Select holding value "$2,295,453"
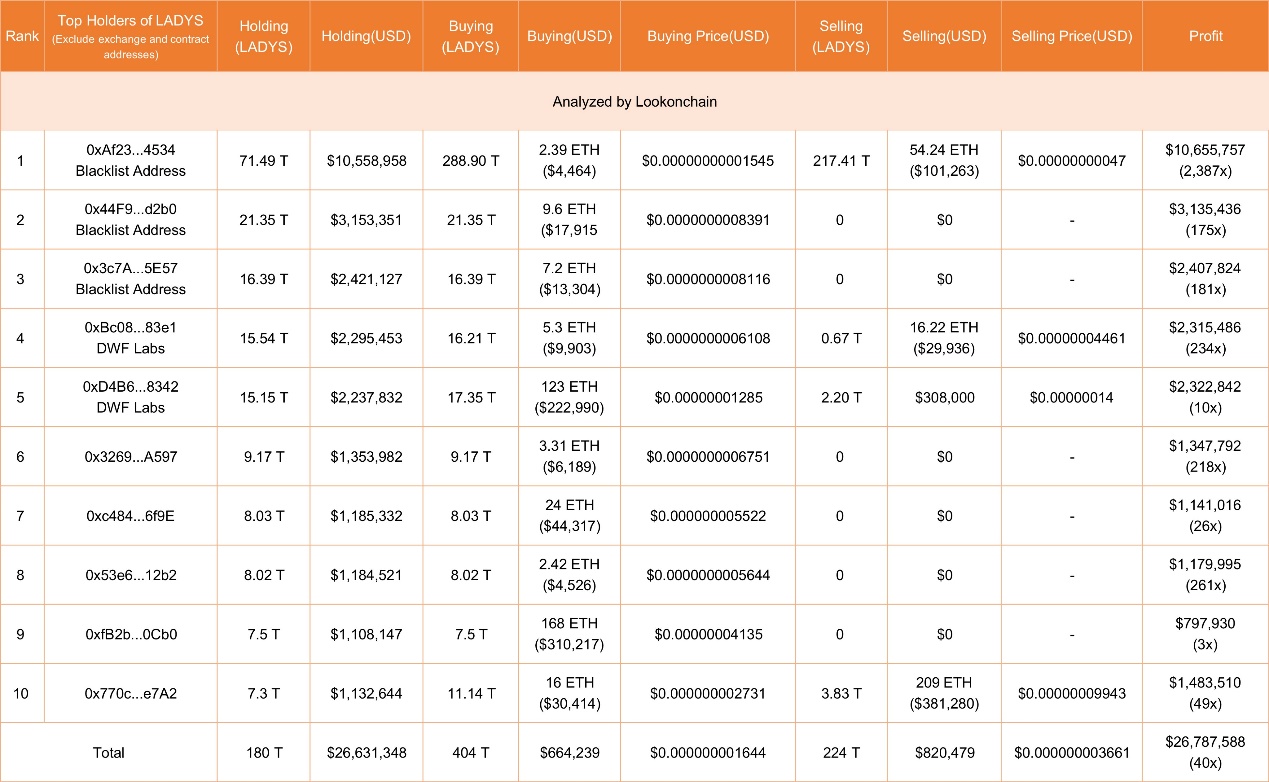The width and height of the screenshot is (1269, 782). point(367,338)
